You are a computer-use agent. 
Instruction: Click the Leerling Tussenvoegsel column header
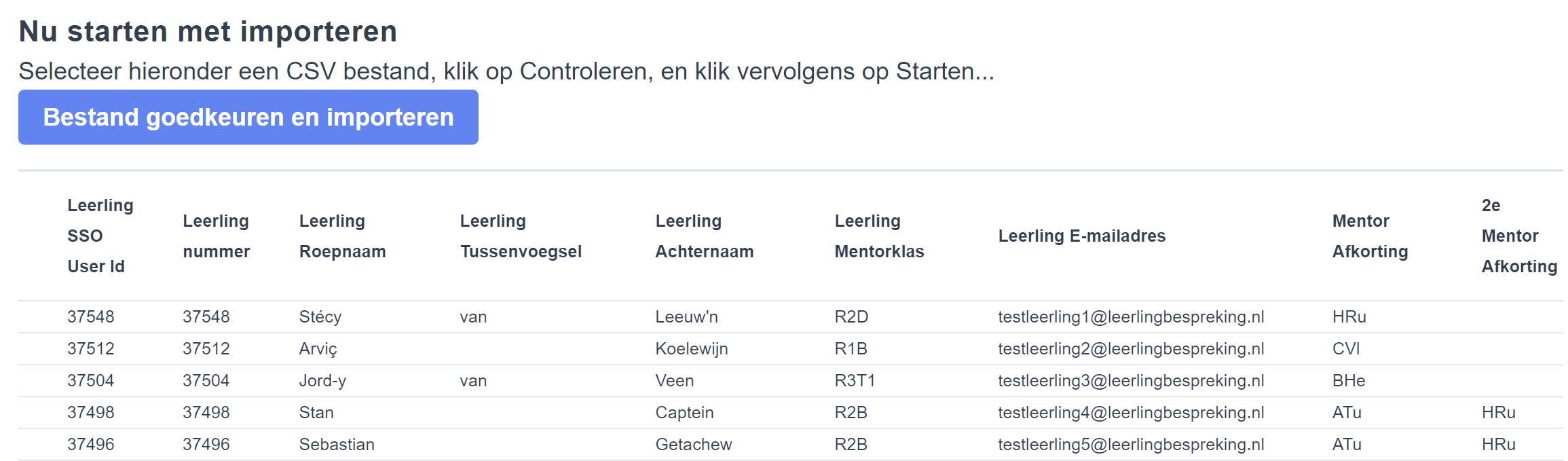521,236
